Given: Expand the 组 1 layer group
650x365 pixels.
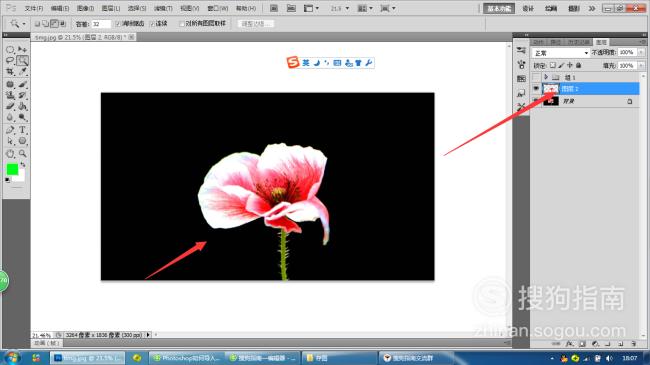Looking at the screenshot, I should tap(546, 77).
